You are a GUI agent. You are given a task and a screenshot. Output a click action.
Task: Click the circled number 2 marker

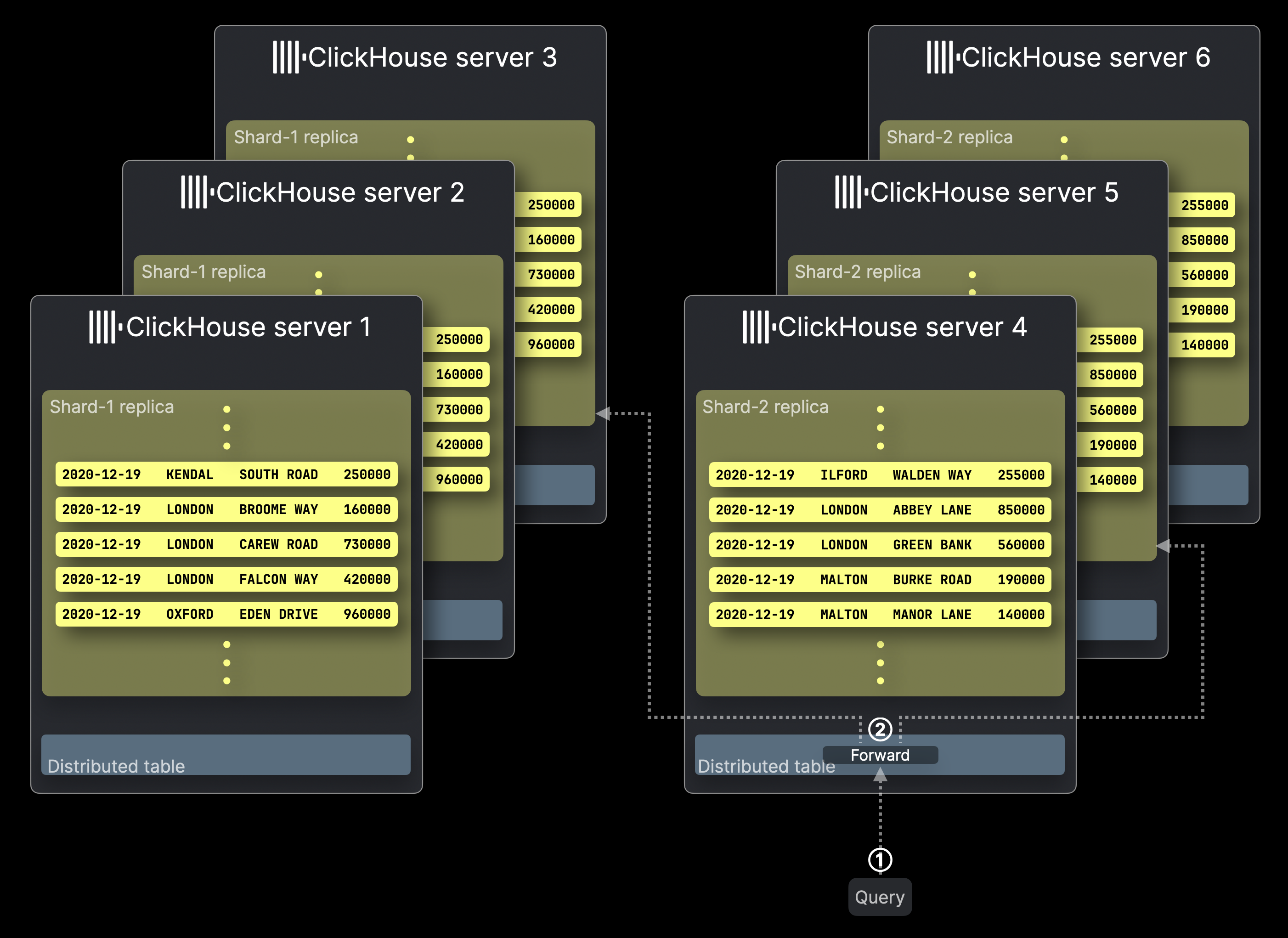pos(880,729)
